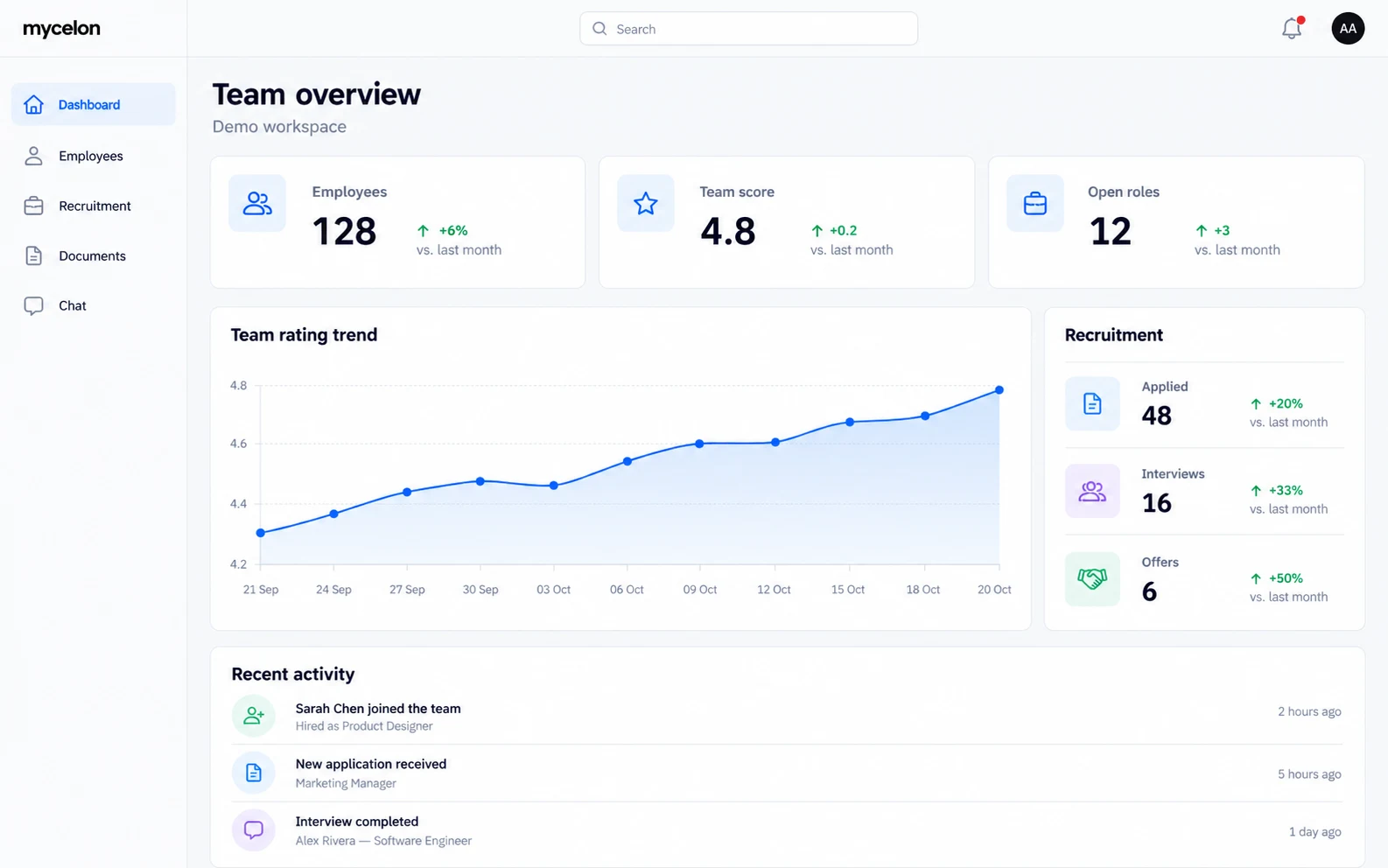The height and width of the screenshot is (868, 1388).
Task: Click the Recent activity heading
Action: [293, 674]
